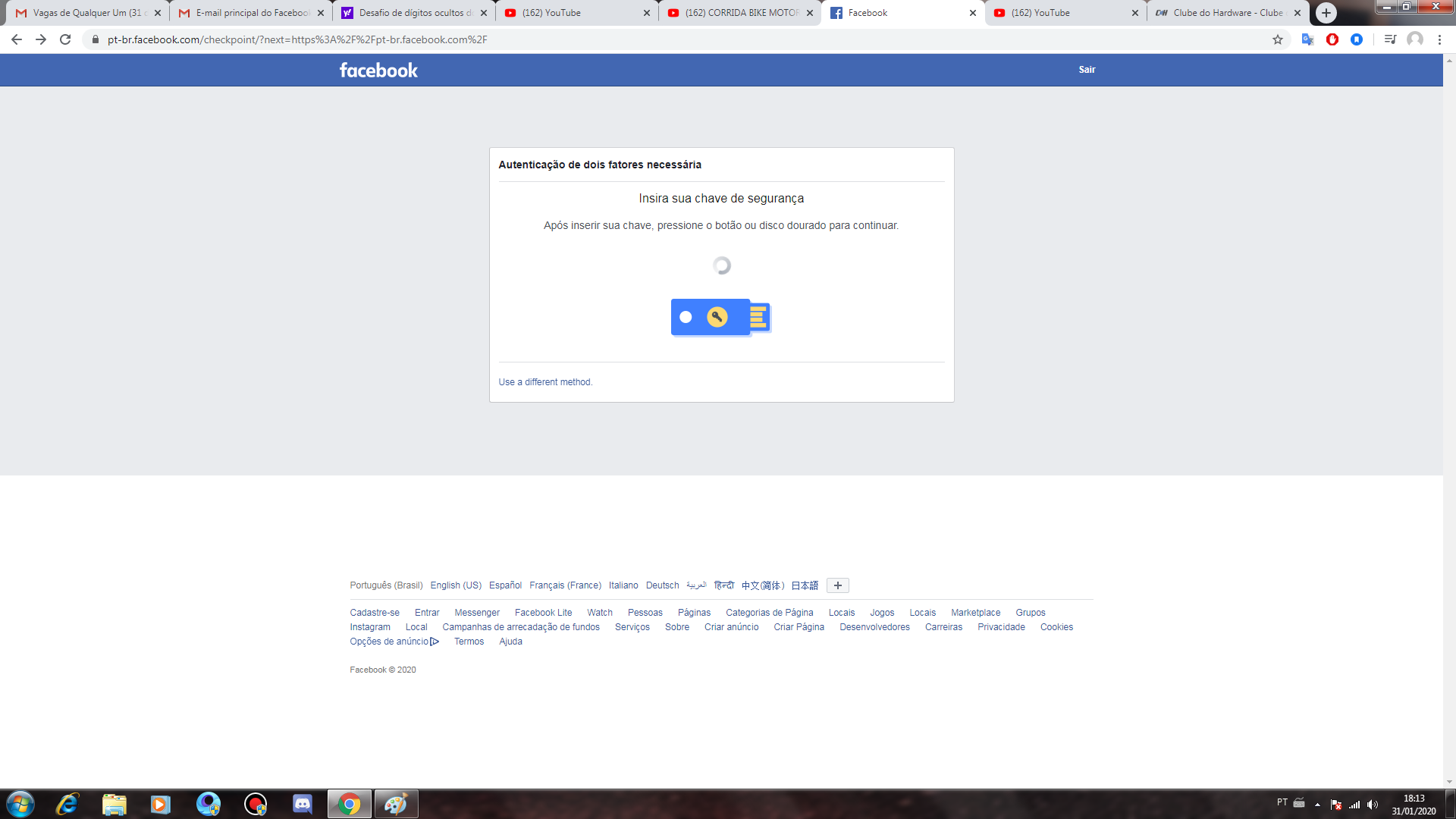Viewport: 1456px width, 819px height.
Task: Open the Ajuda footer link
Action: 510,642
